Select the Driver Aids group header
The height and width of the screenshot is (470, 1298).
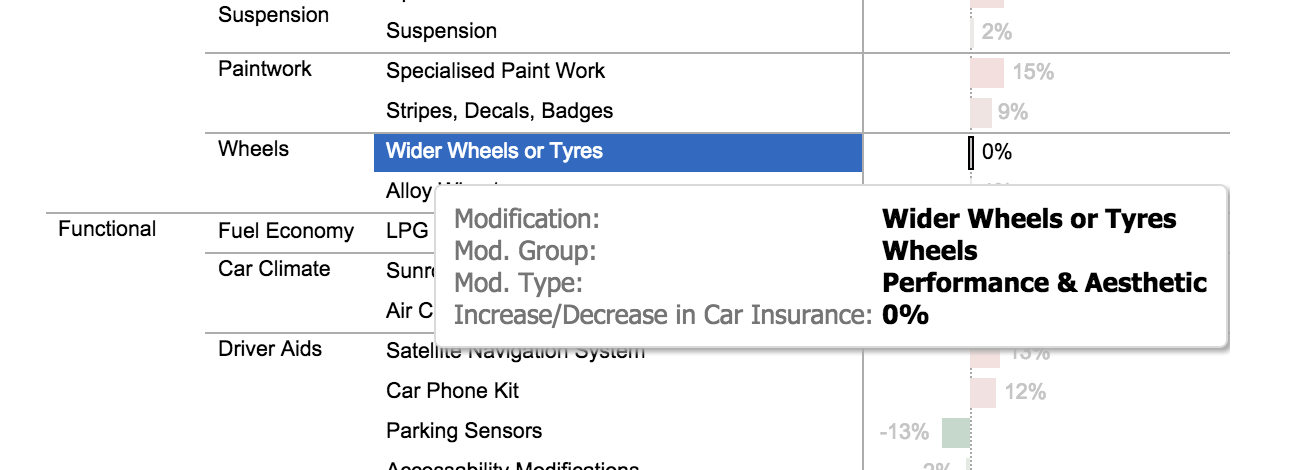pyautogui.click(x=270, y=349)
